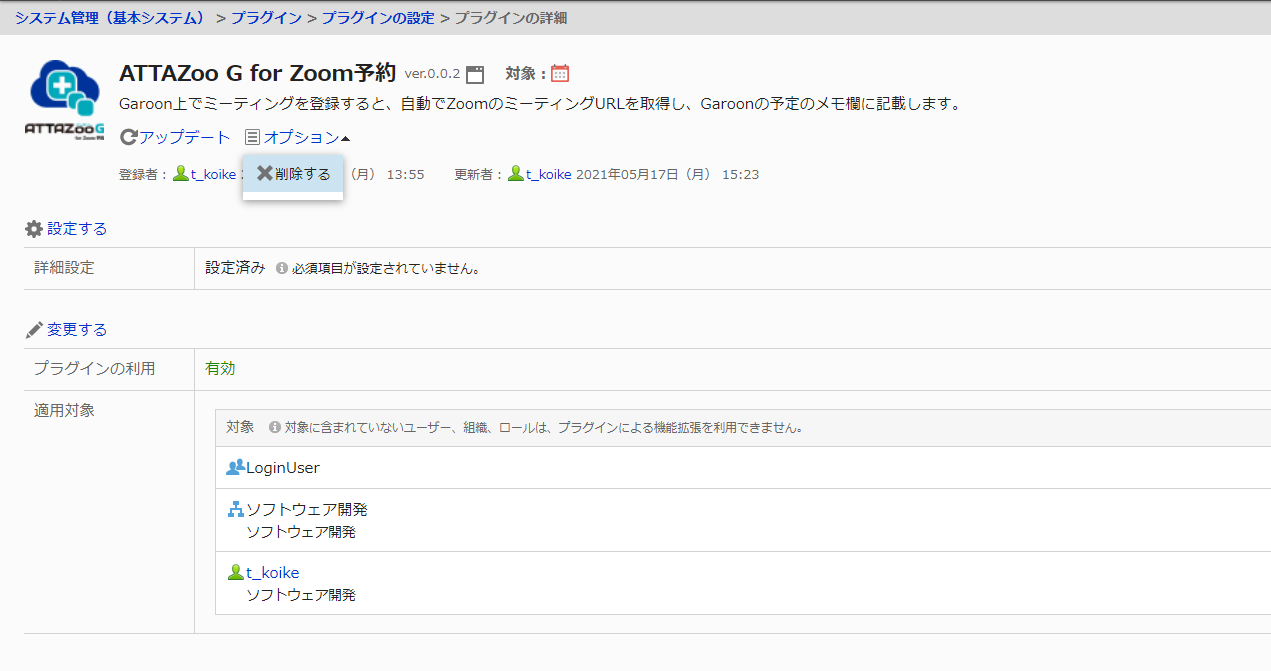Click the LoginUser role icon
Image resolution: width=1271 pixels, height=671 pixels.
click(x=235, y=468)
